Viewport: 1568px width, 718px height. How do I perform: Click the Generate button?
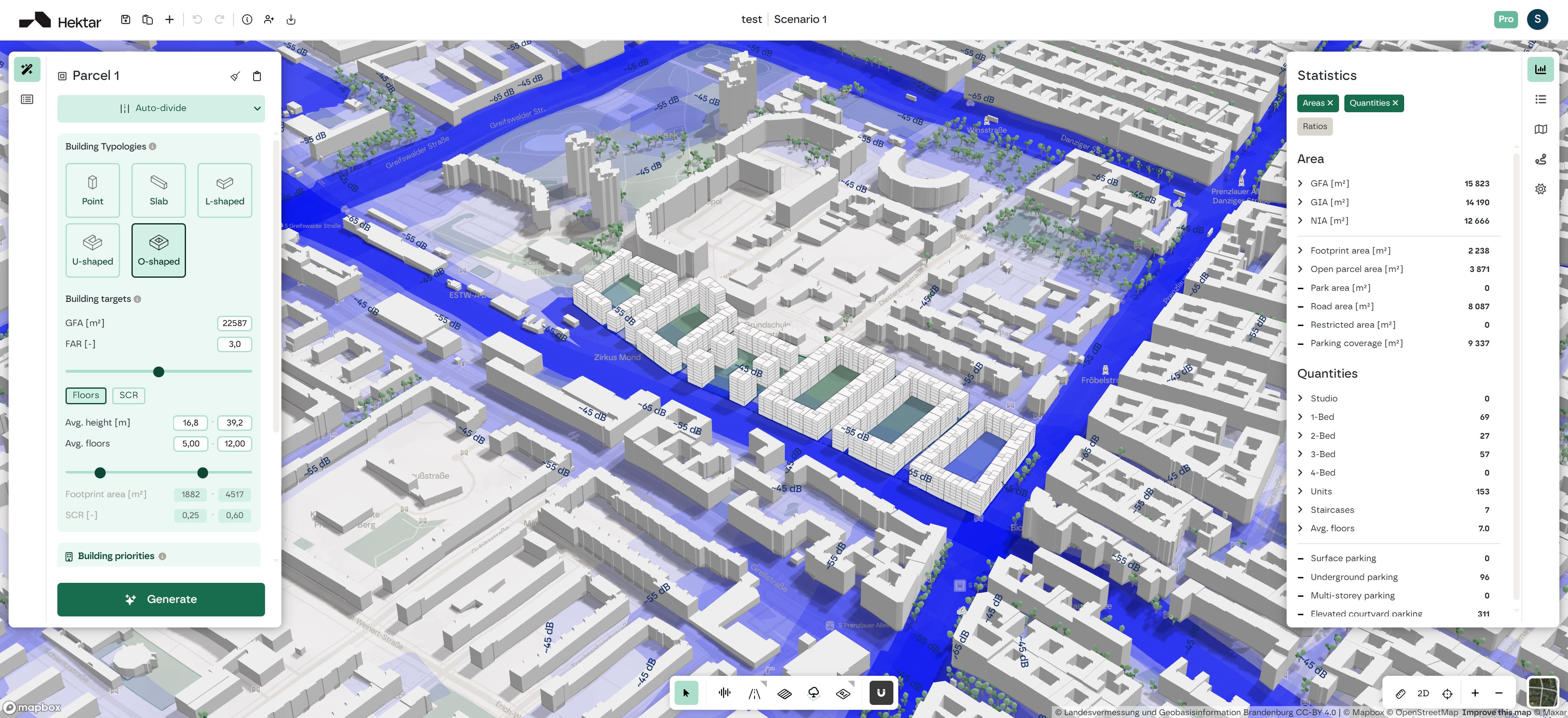(x=161, y=599)
